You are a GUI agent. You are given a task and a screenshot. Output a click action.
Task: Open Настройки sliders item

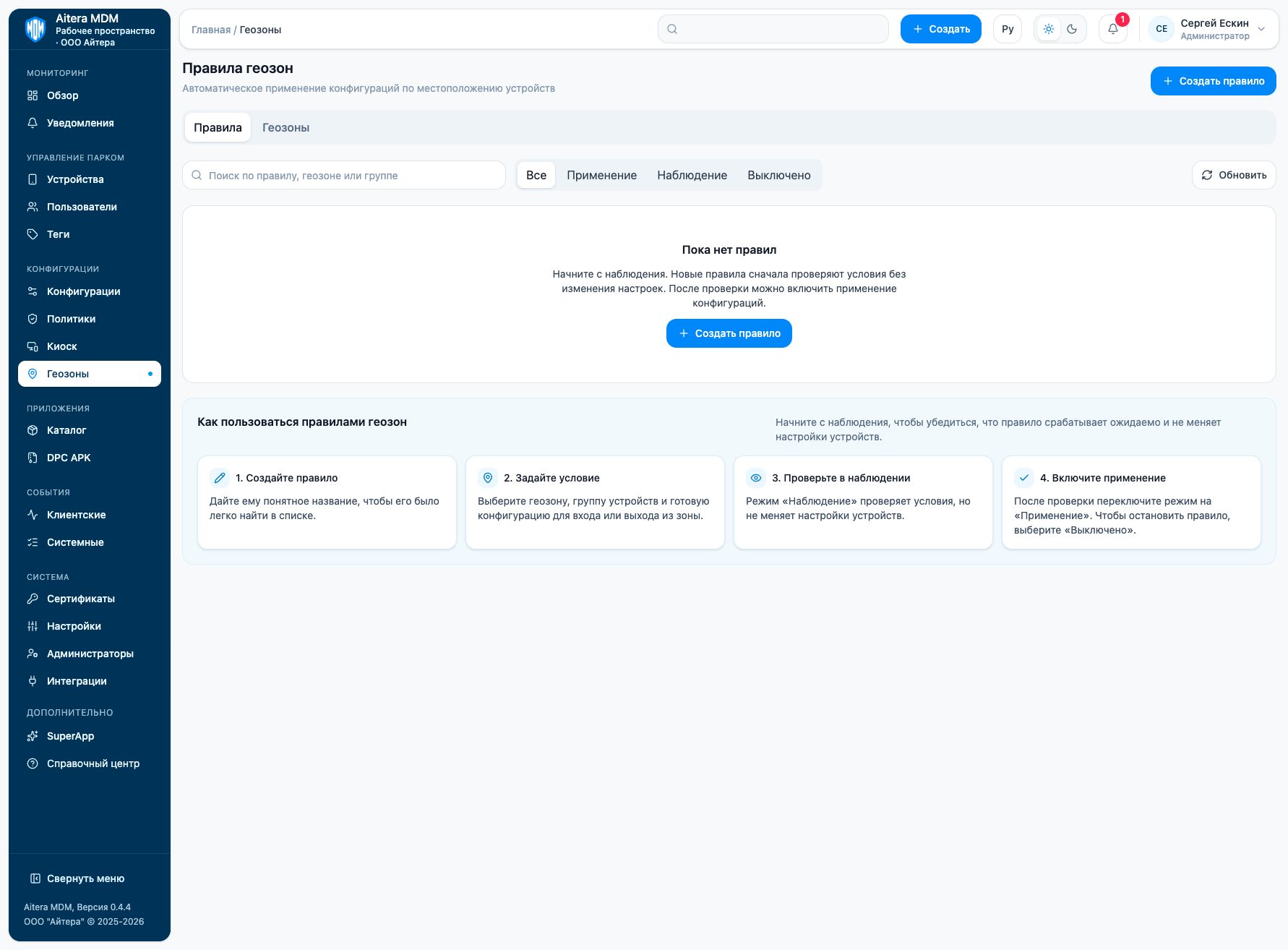(90, 626)
